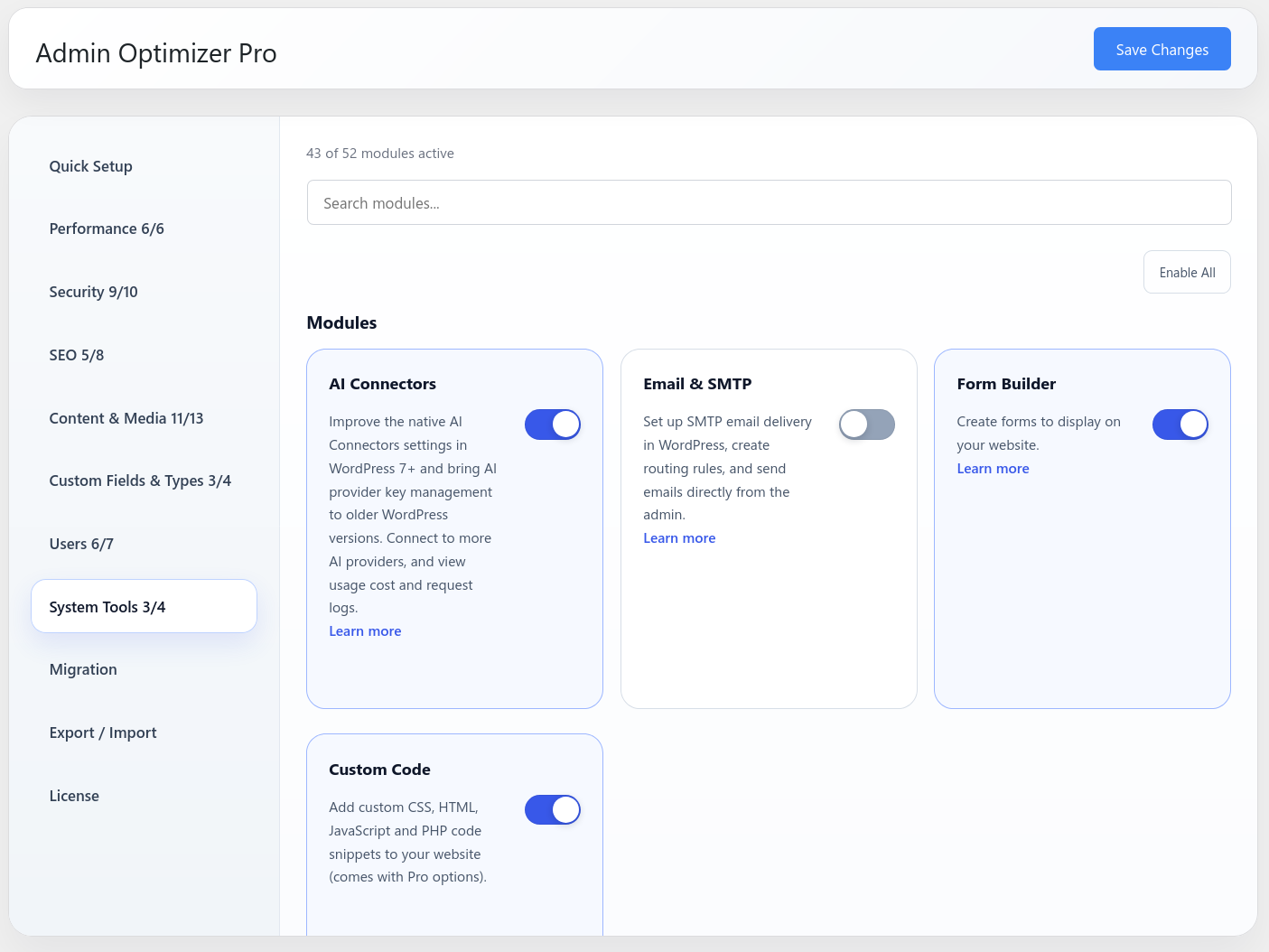Select the Security 9/10 tab
Screen dimensions: 1269x952
pyautogui.click(x=144, y=292)
